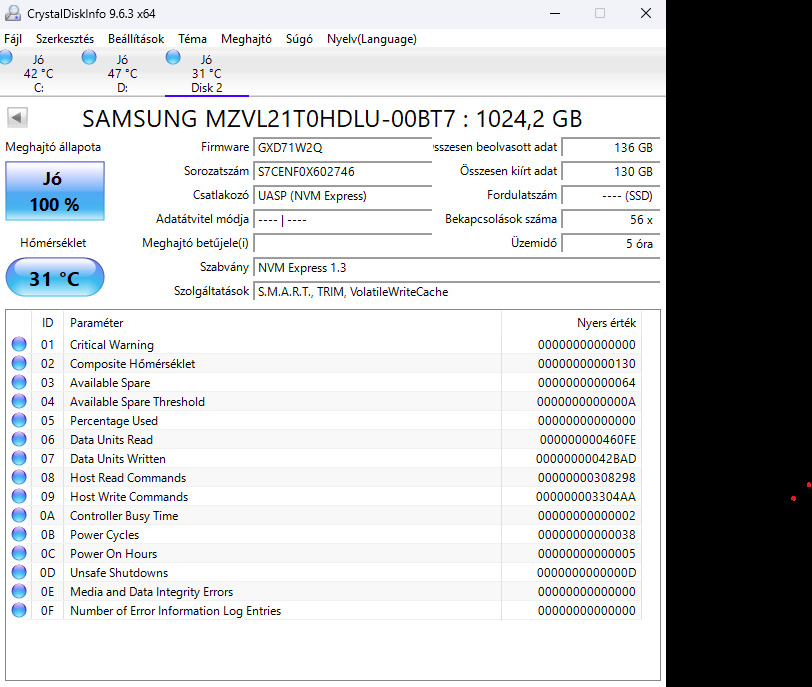Click the status orb beside Power On Hours
The image size is (812, 687).
coord(19,553)
